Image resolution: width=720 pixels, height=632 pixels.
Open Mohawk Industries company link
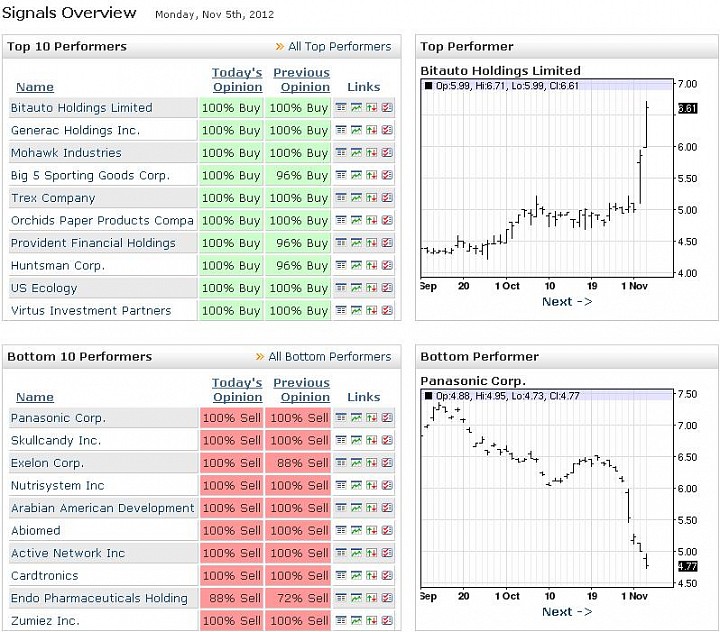click(66, 152)
